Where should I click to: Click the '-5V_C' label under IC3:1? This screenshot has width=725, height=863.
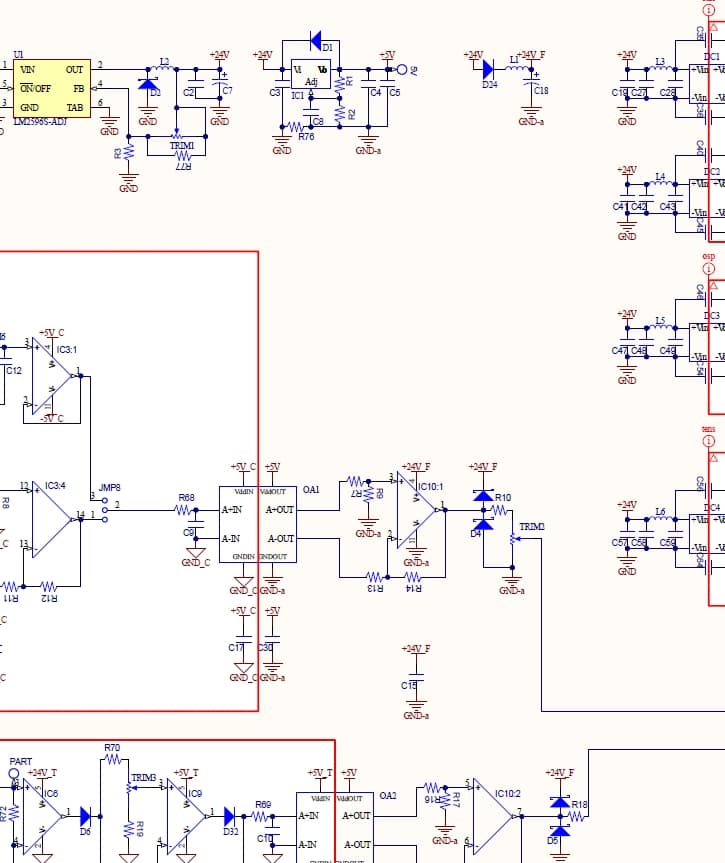52,418
